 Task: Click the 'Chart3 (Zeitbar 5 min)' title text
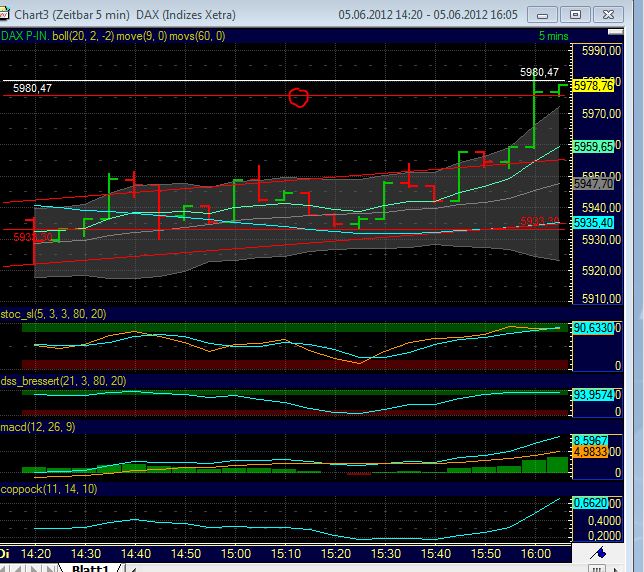[72, 15]
